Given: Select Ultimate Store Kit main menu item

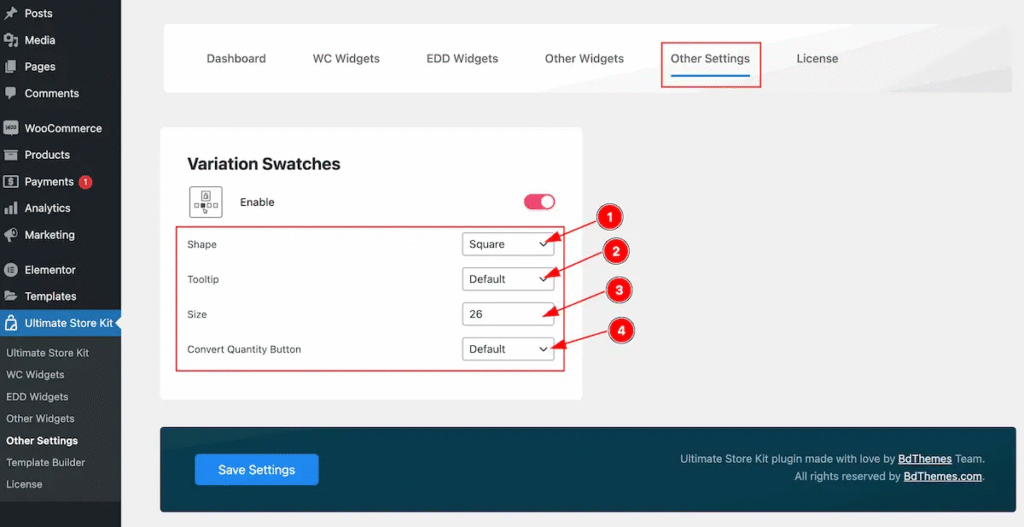Looking at the screenshot, I should (60, 323).
